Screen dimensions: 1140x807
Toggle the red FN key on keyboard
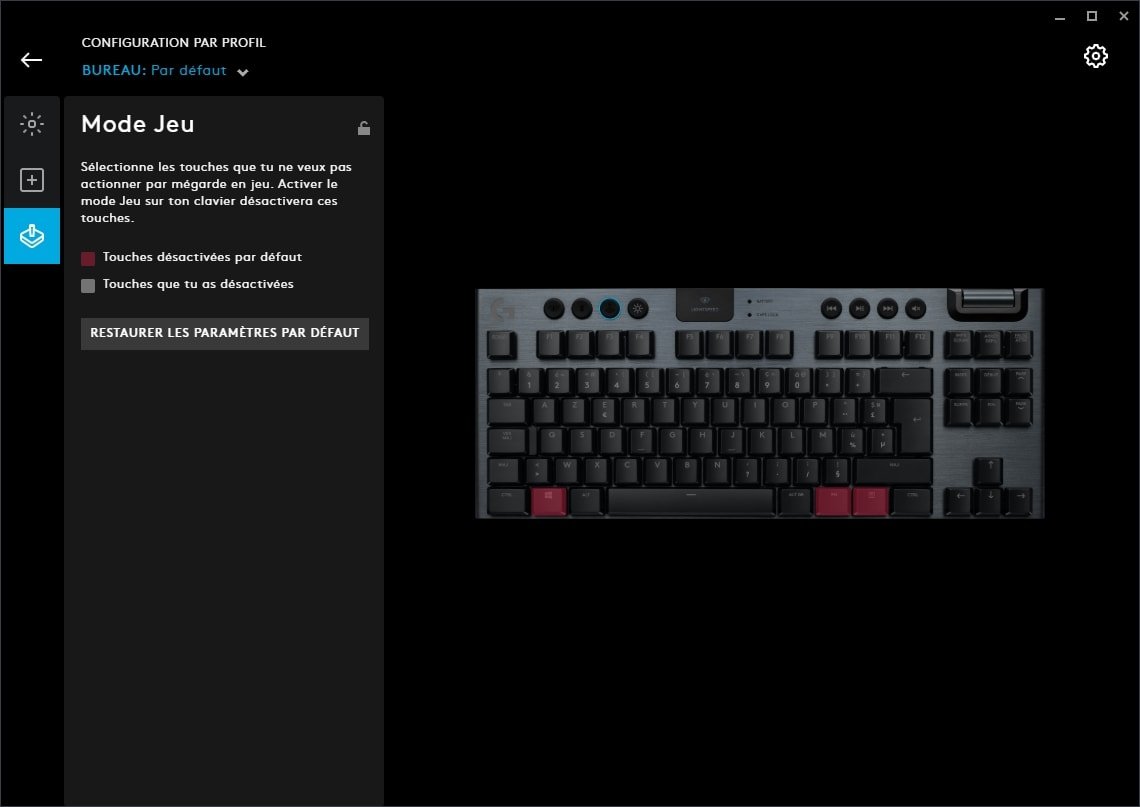pos(833,502)
